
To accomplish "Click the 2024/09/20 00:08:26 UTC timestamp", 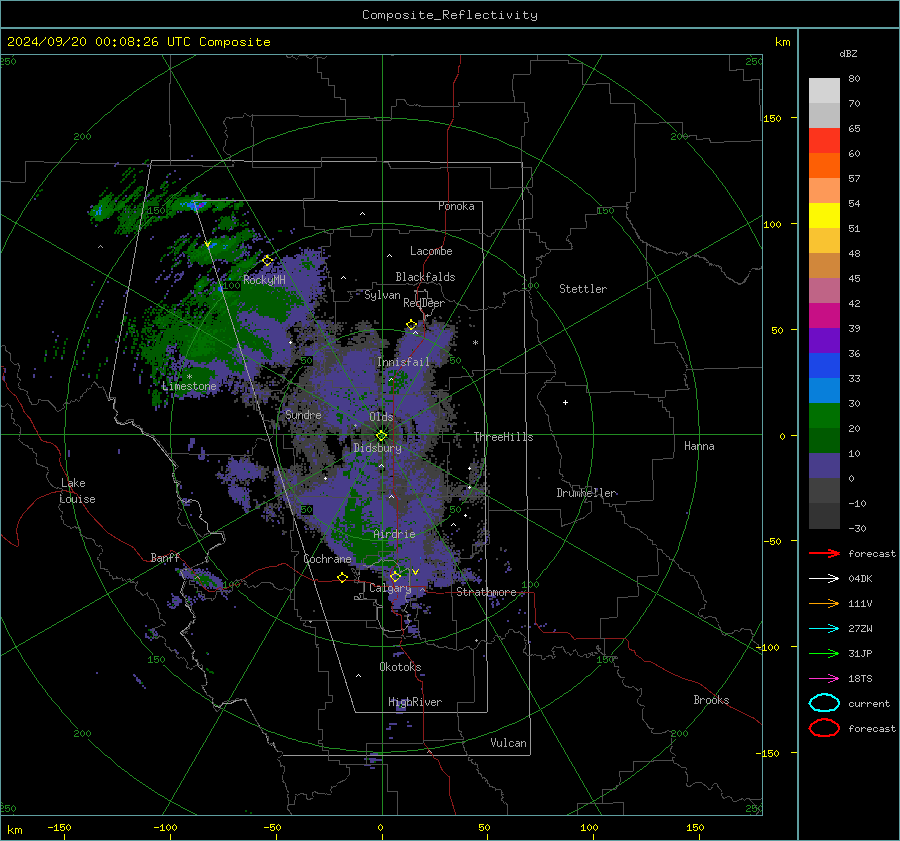I will (x=138, y=41).
